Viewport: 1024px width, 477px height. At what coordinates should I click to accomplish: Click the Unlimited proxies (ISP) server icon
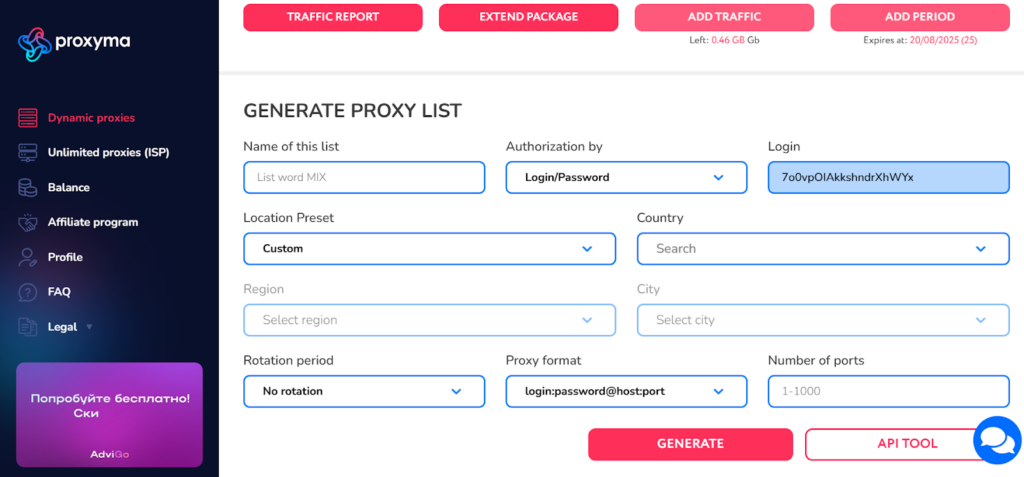[x=28, y=153]
